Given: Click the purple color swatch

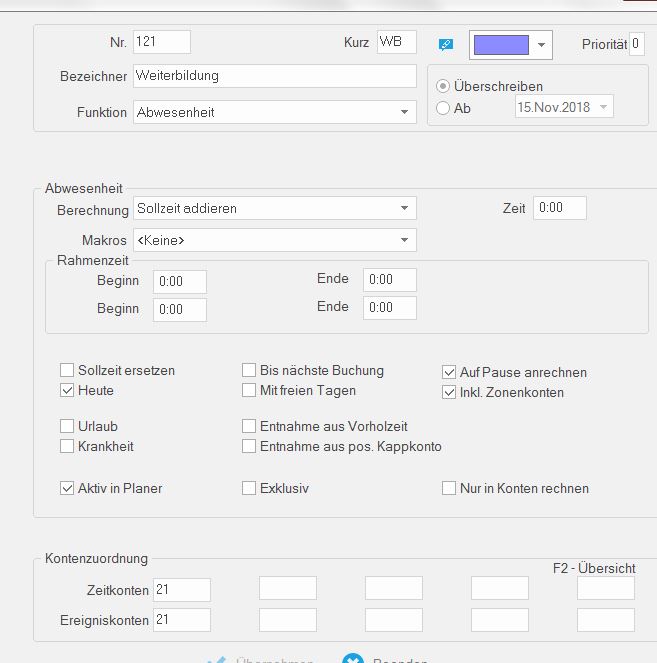Looking at the screenshot, I should [x=501, y=45].
